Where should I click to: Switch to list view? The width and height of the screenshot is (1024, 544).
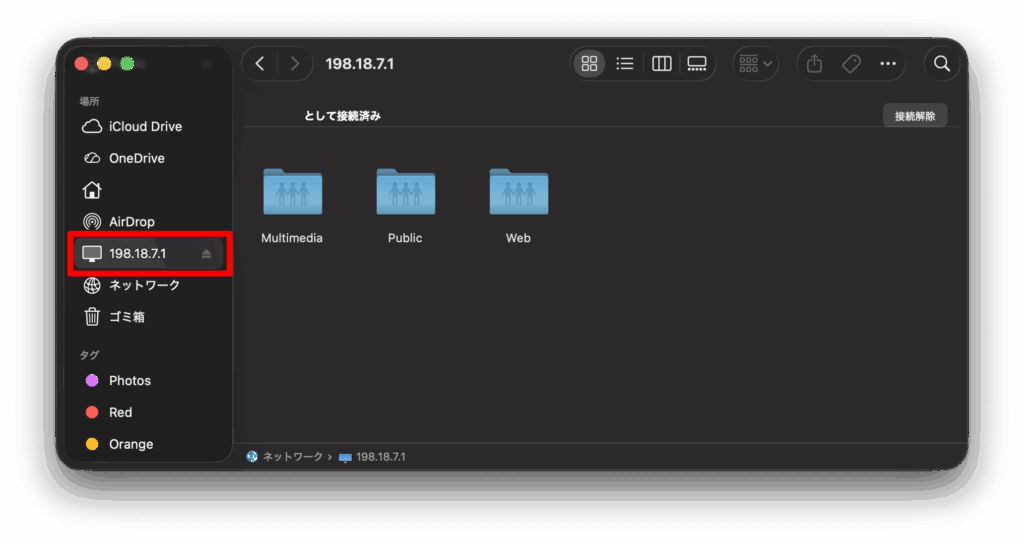(x=625, y=64)
